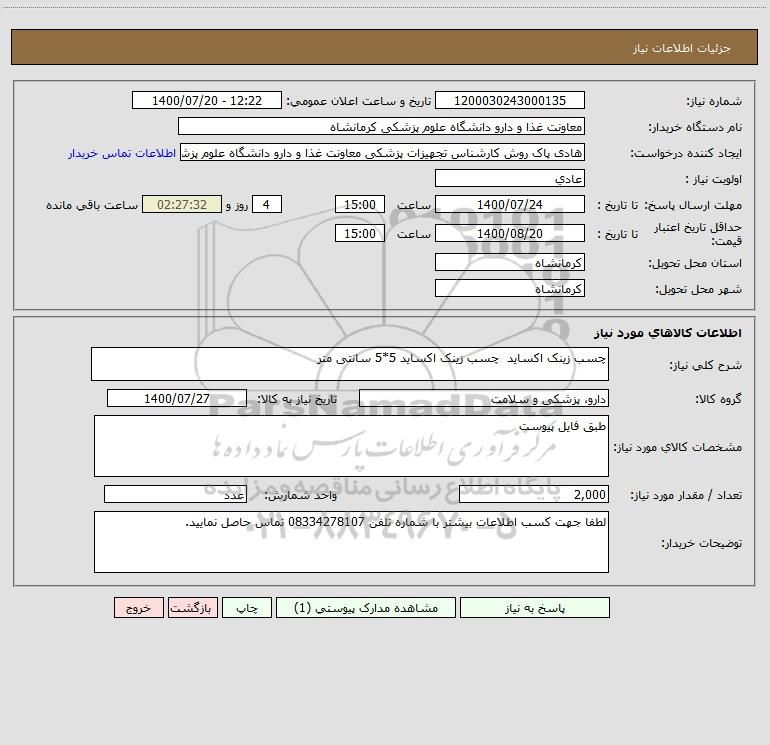Click response deadline date 1400/07/24

[x=510, y=204]
